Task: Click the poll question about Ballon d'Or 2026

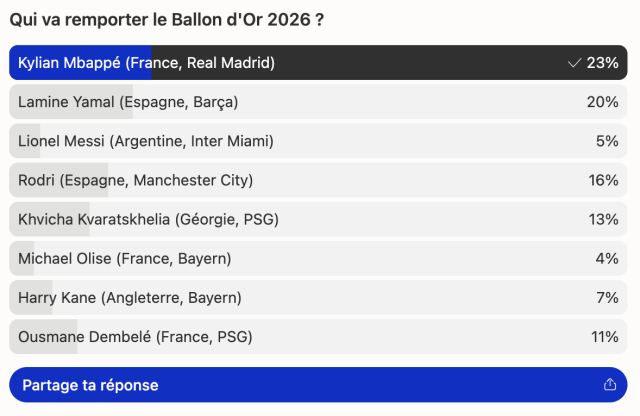Action: [x=167, y=20]
